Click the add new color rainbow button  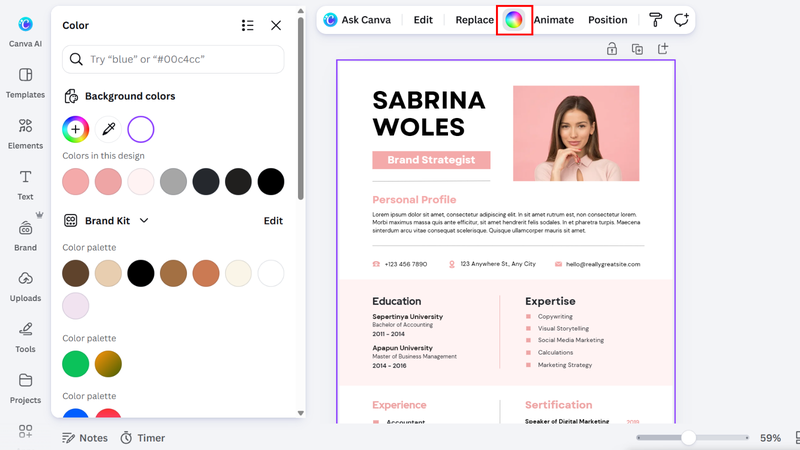(x=76, y=129)
